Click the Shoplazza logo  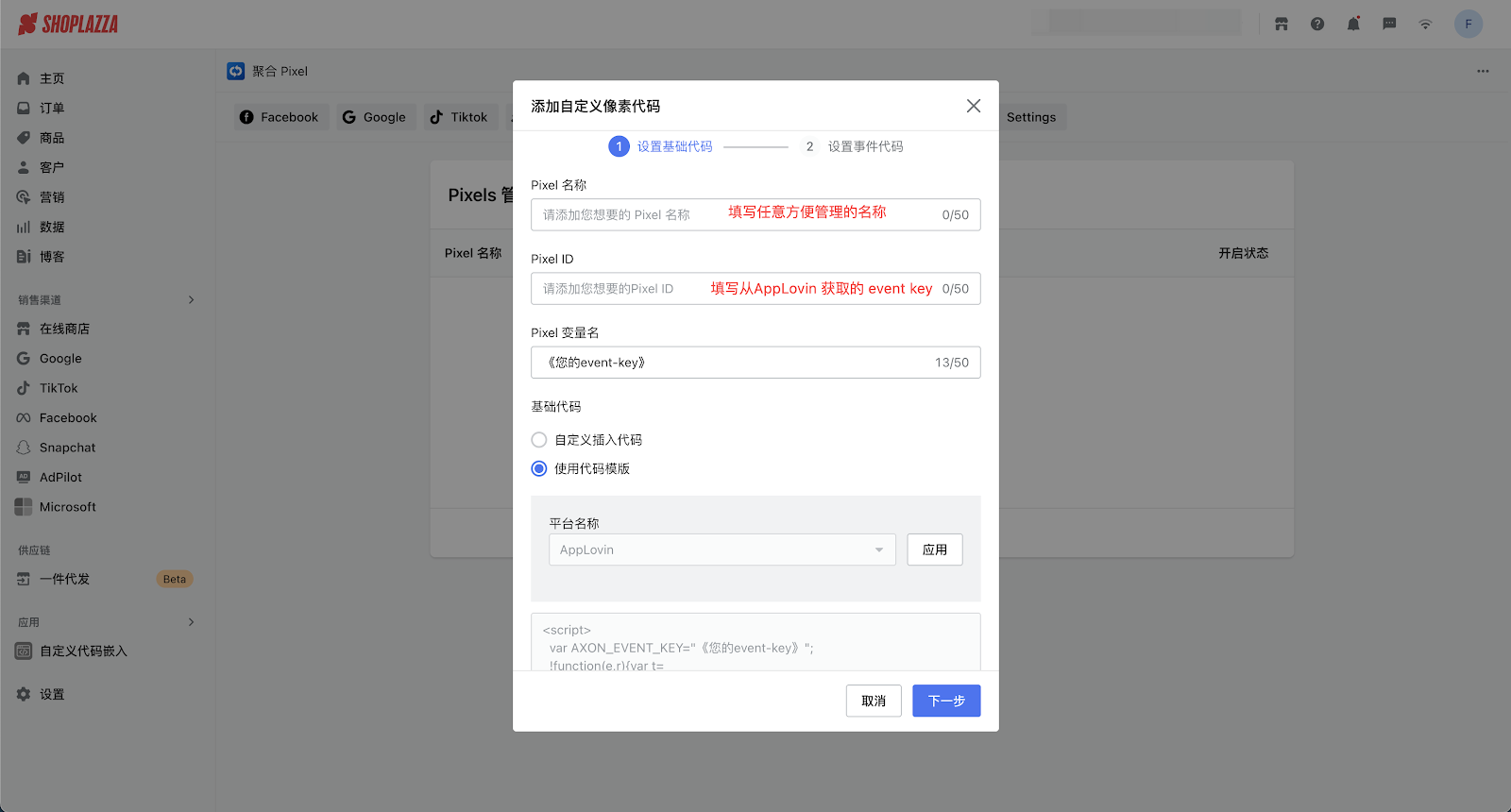68,24
